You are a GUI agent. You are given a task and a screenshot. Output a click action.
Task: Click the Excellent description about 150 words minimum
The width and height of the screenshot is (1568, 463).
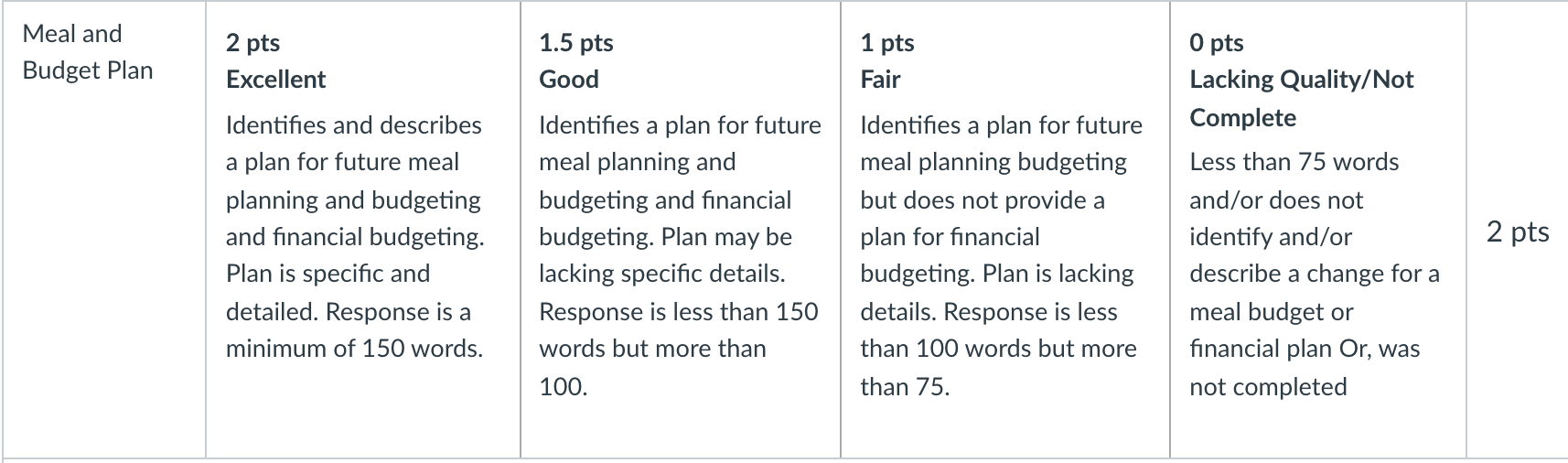pos(355,237)
